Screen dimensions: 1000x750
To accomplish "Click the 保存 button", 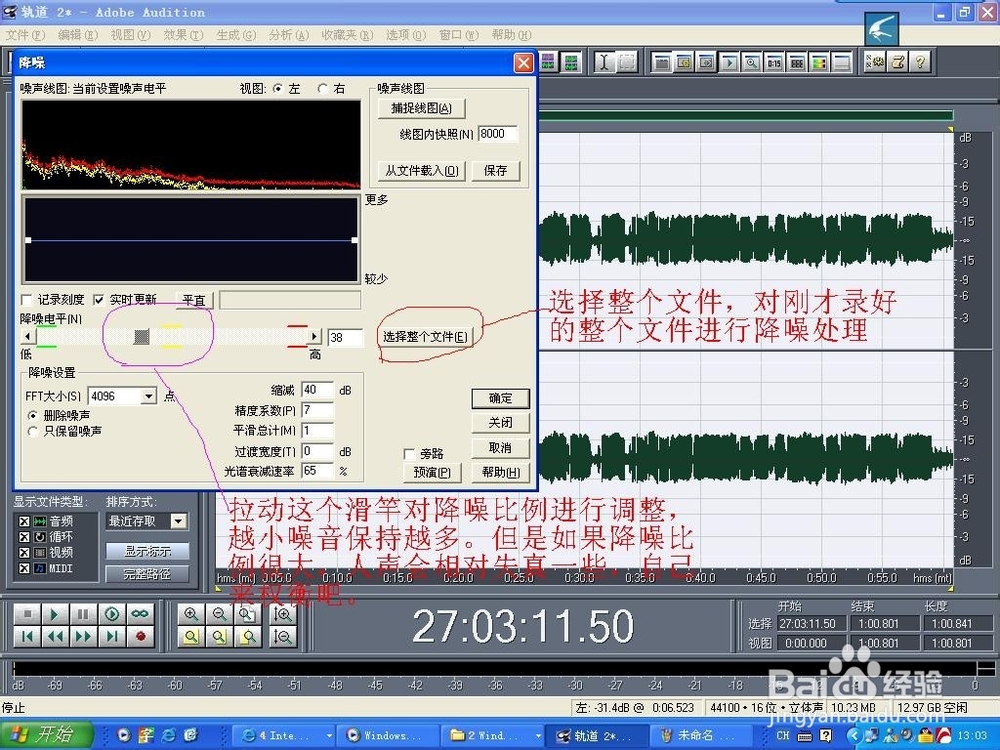I will 496,171.
